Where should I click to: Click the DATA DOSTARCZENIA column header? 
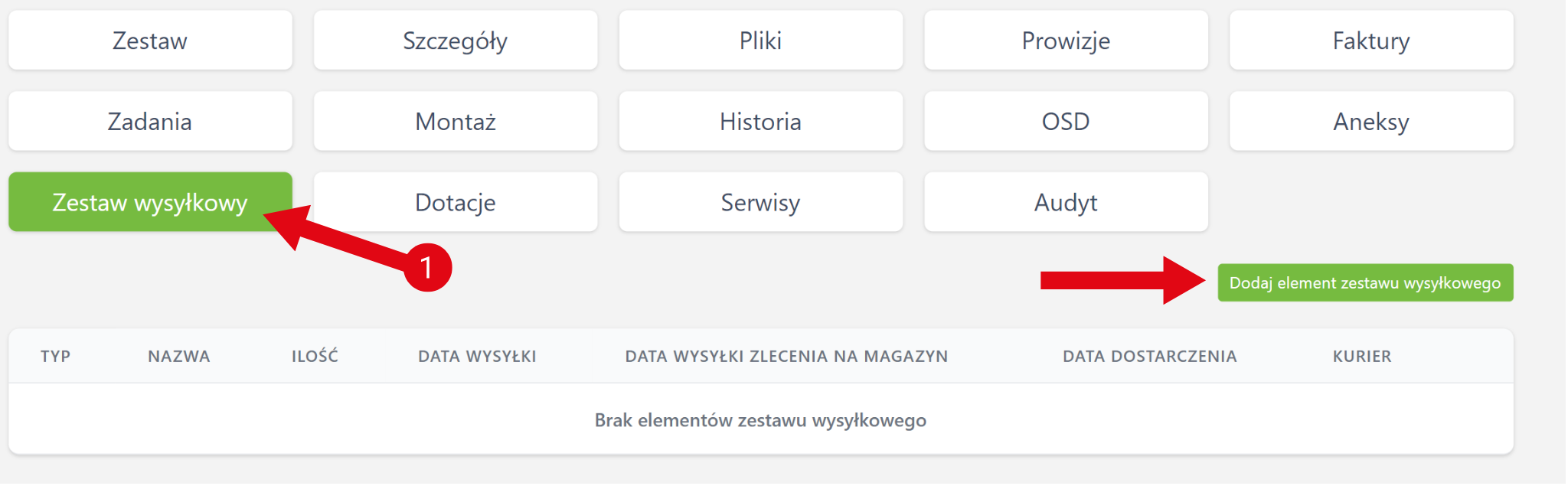[x=1149, y=357]
